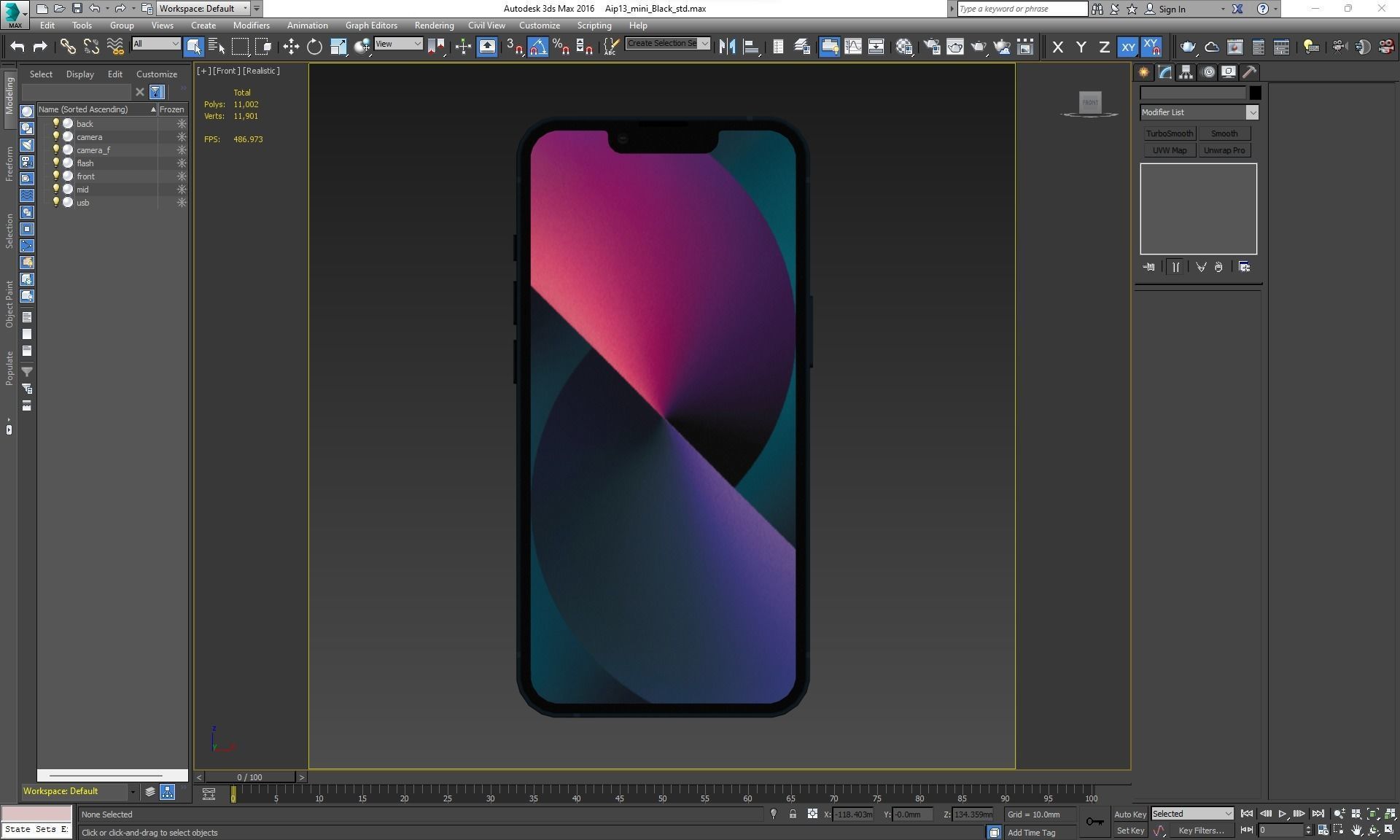Open bottom Workspace: Default dropdown

click(79, 791)
